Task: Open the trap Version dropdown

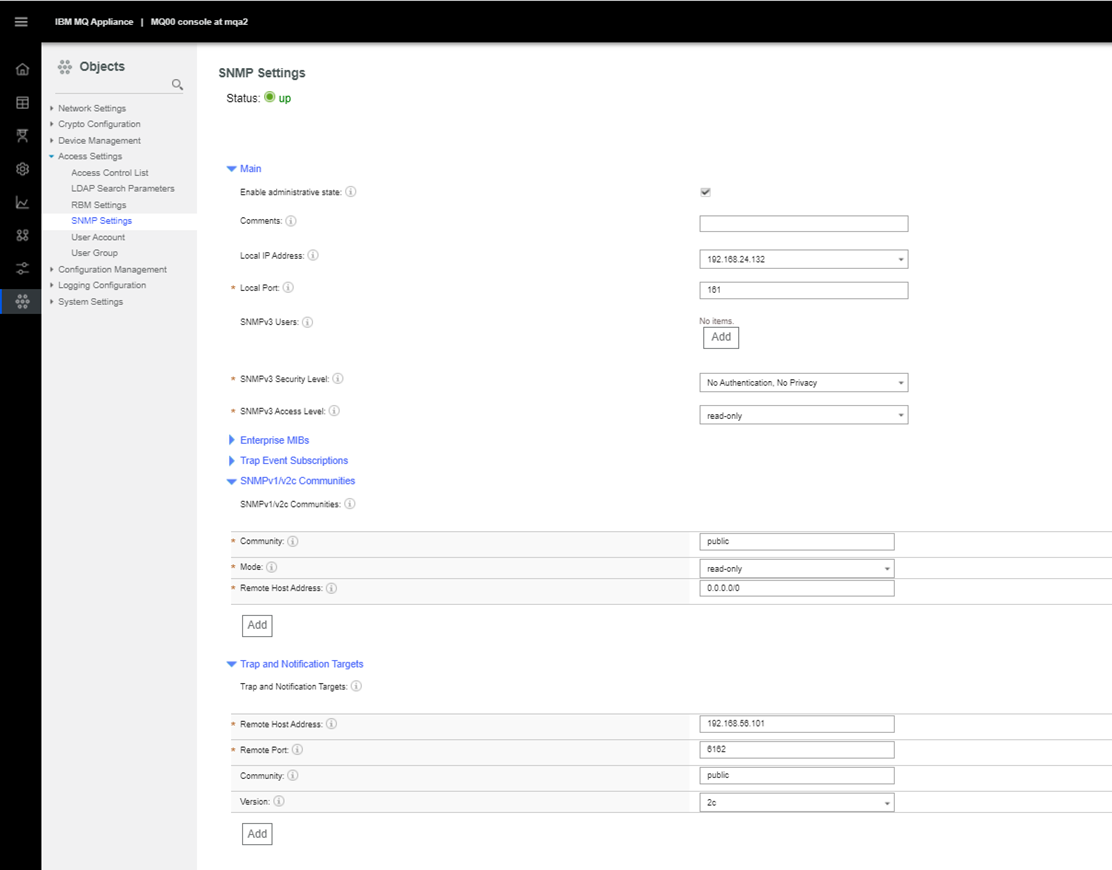Action: click(x=796, y=803)
